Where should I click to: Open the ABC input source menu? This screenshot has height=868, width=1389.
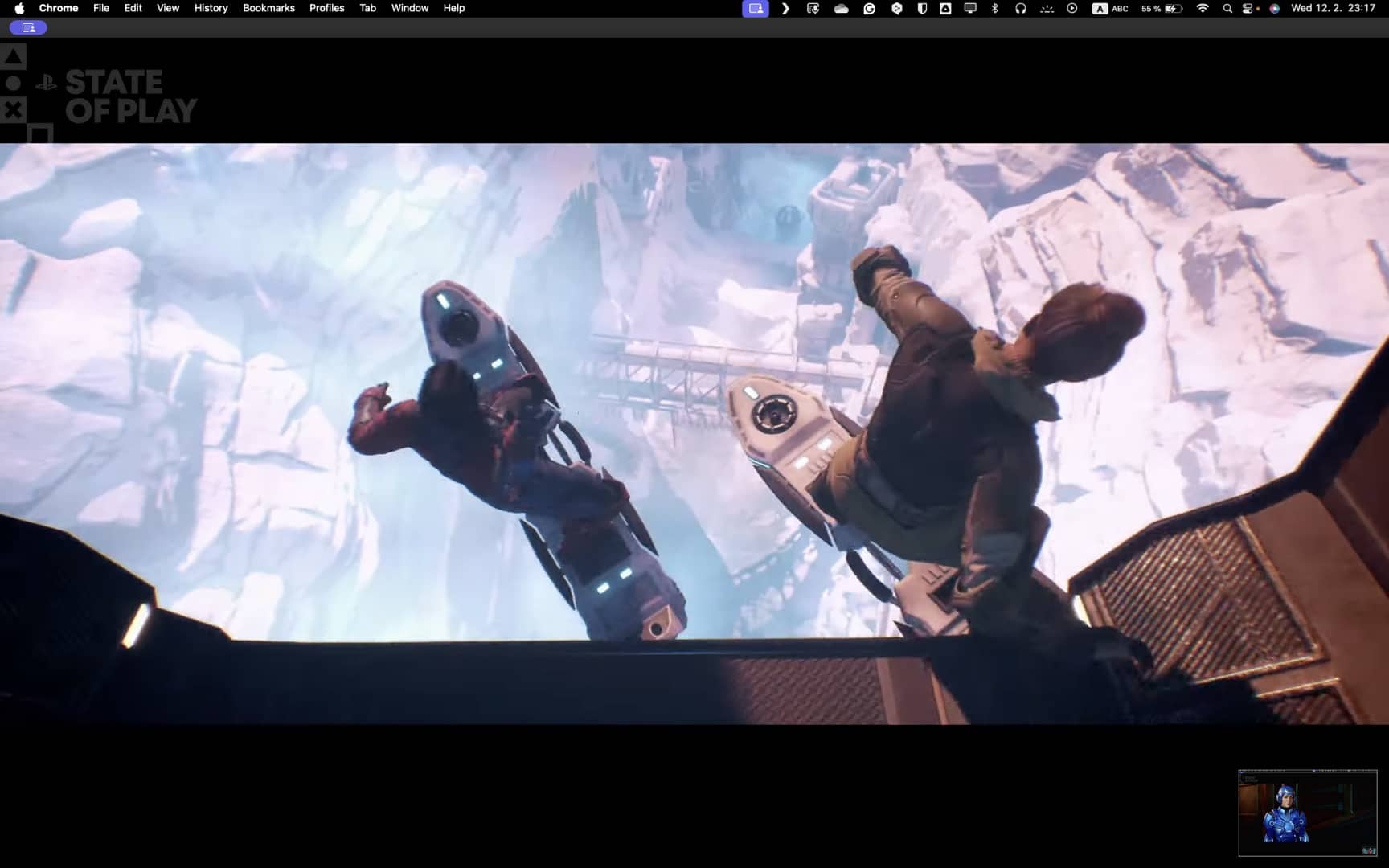click(x=1110, y=8)
